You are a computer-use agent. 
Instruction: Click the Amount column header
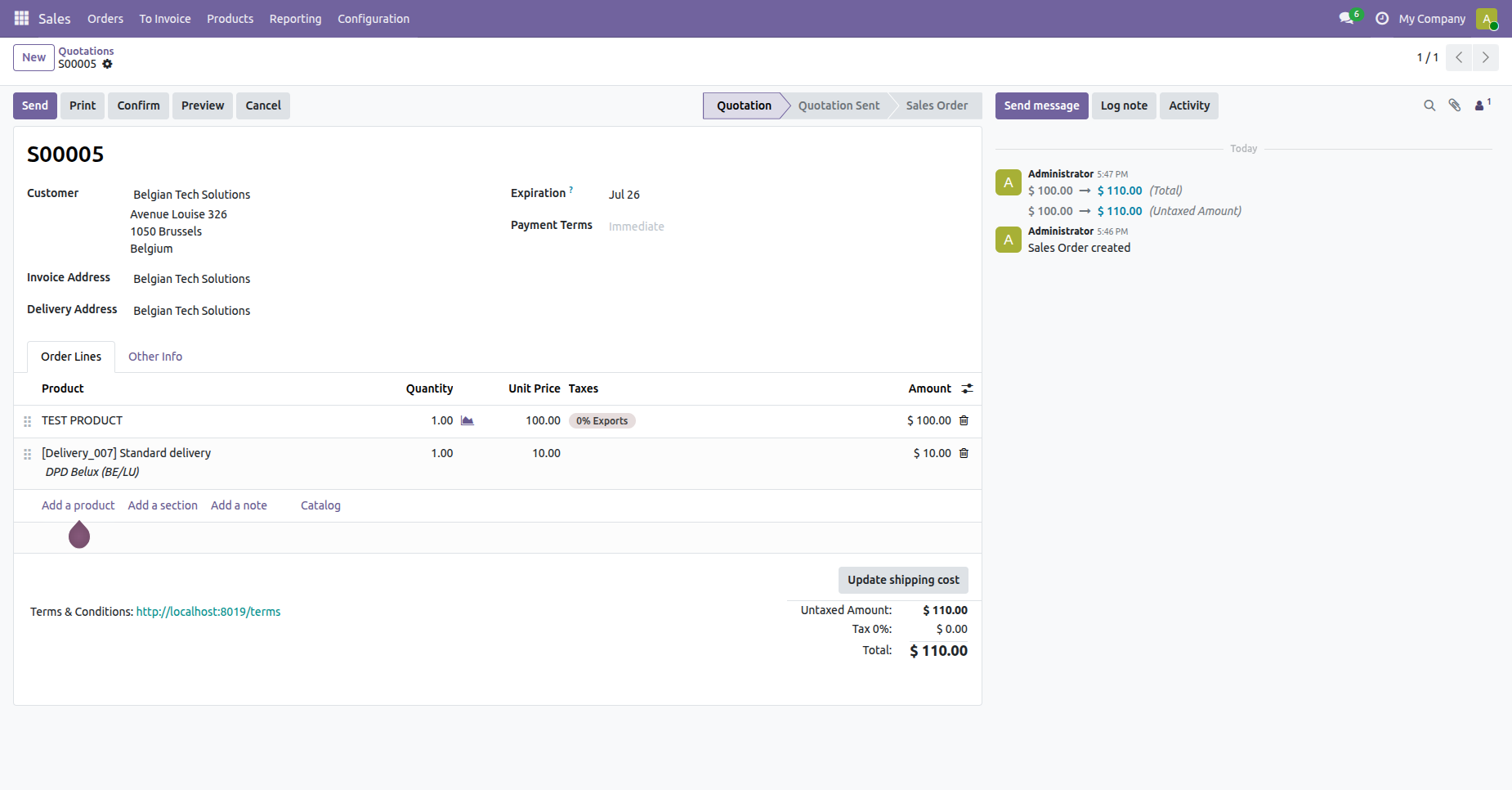(x=930, y=388)
